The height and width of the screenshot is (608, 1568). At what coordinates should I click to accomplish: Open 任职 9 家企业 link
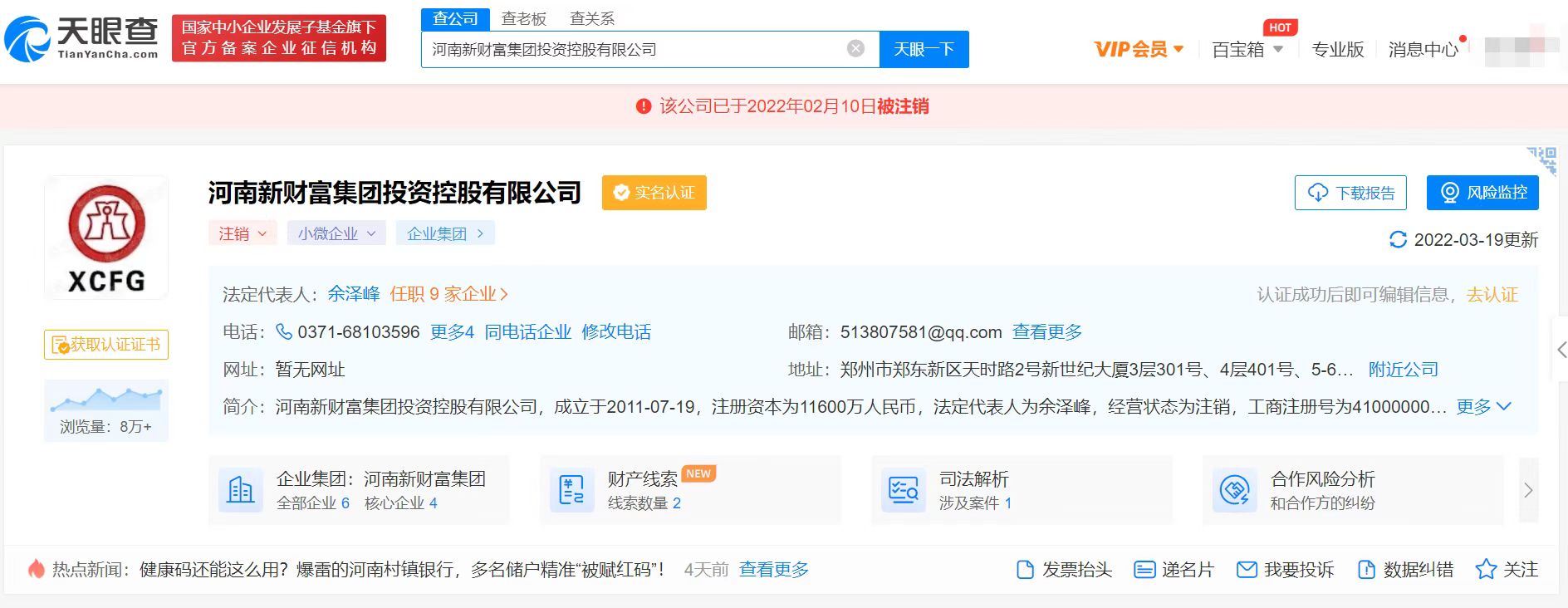click(448, 294)
